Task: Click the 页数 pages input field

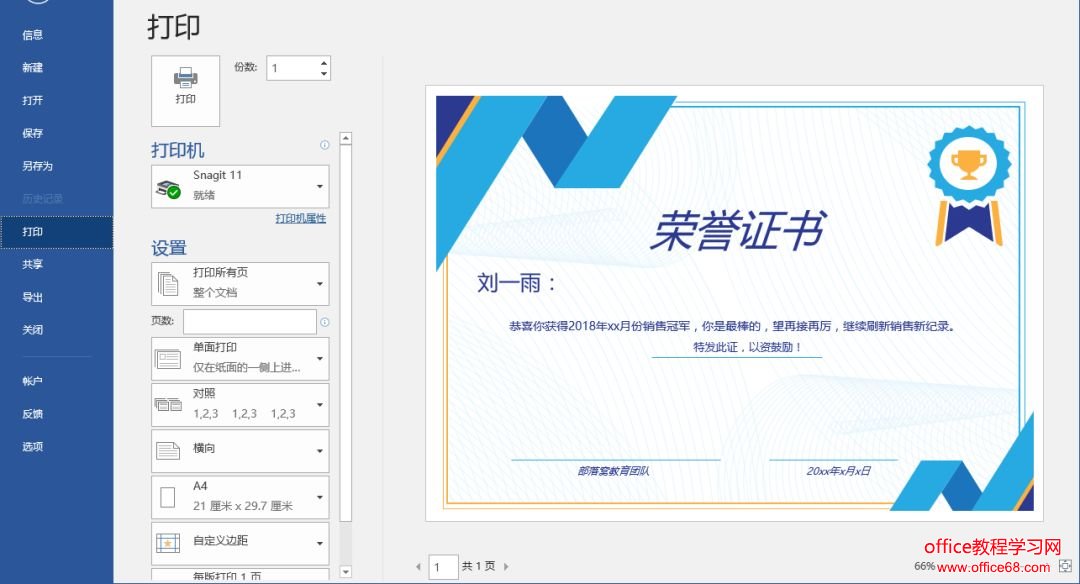Action: tap(249, 322)
